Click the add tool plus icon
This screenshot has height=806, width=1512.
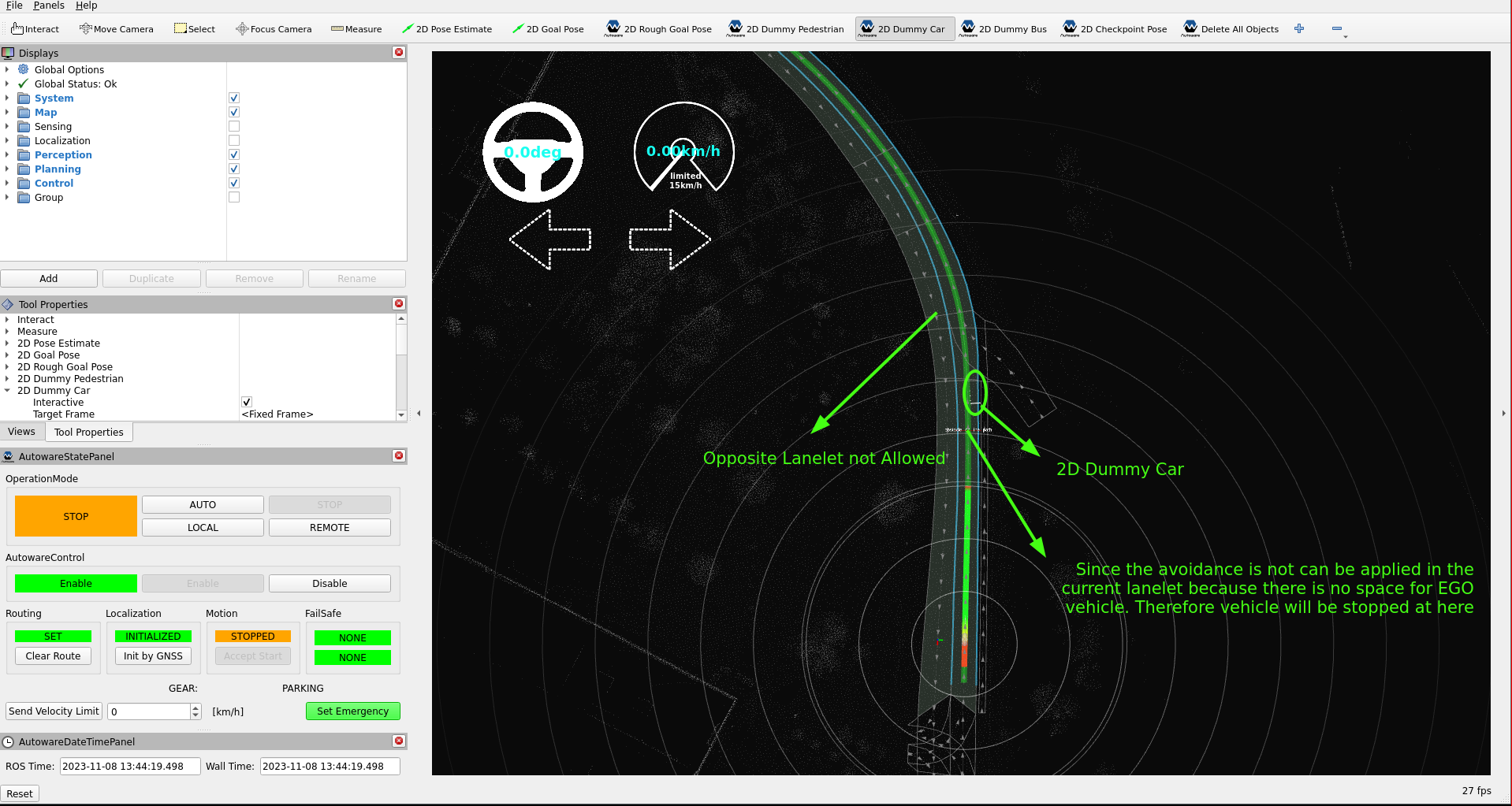click(1299, 29)
